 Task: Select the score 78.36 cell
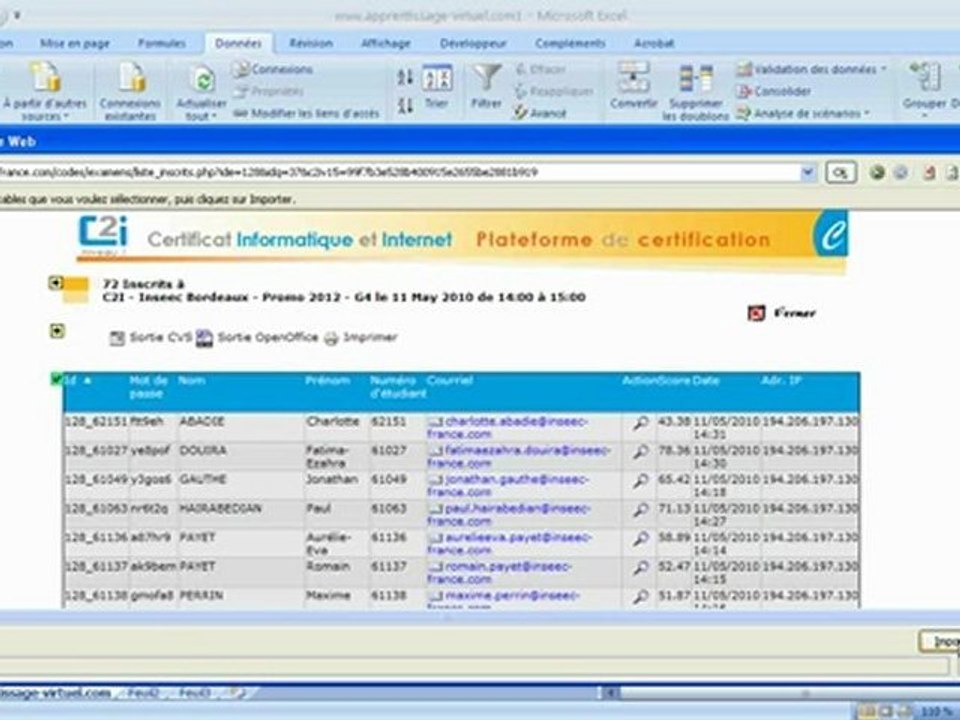[674, 457]
